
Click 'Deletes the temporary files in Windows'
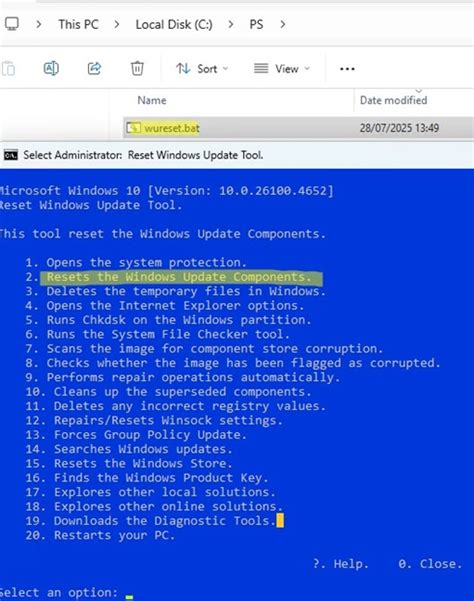pos(175,291)
